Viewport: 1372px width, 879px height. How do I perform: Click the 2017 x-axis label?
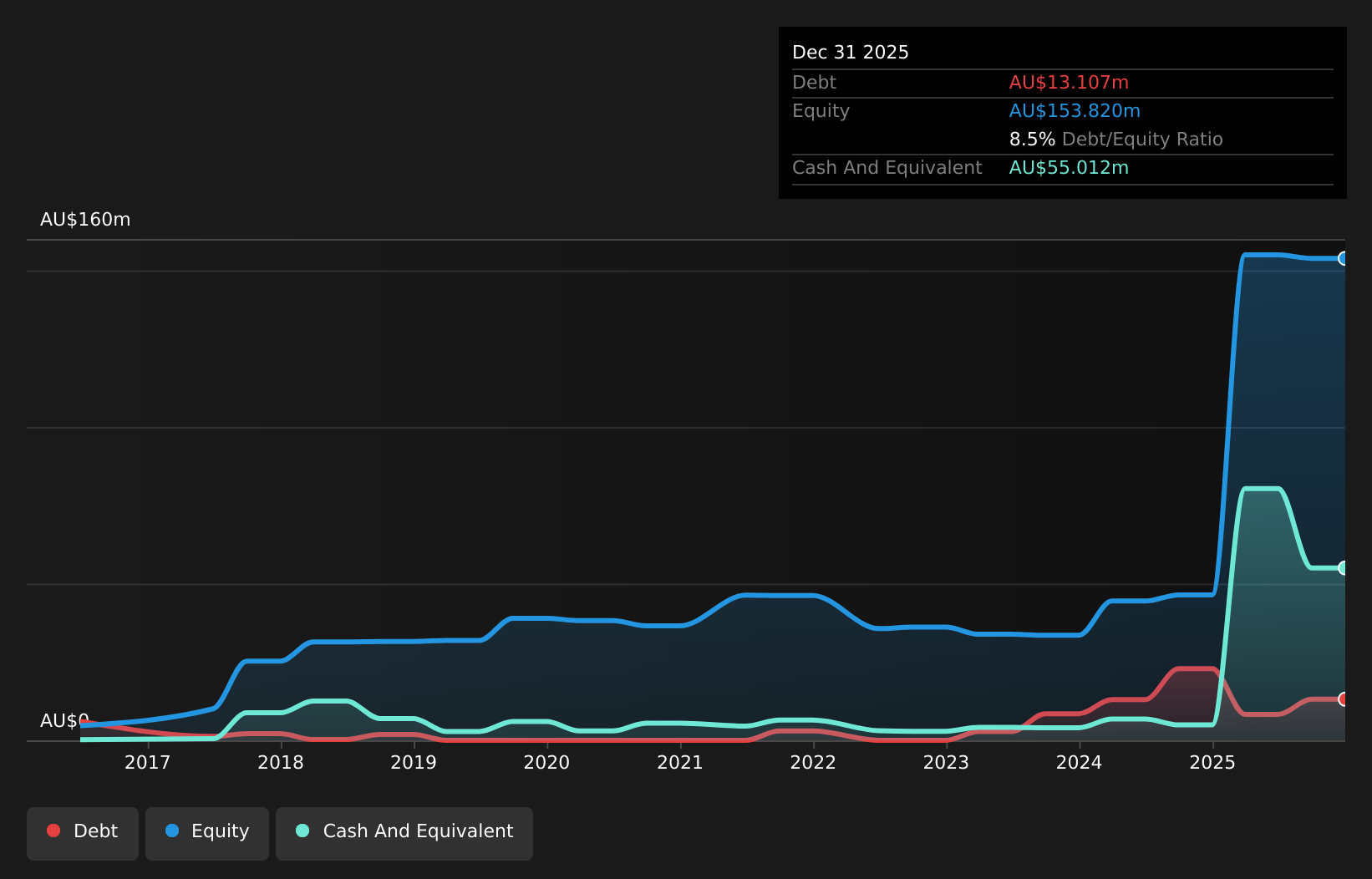[x=148, y=762]
